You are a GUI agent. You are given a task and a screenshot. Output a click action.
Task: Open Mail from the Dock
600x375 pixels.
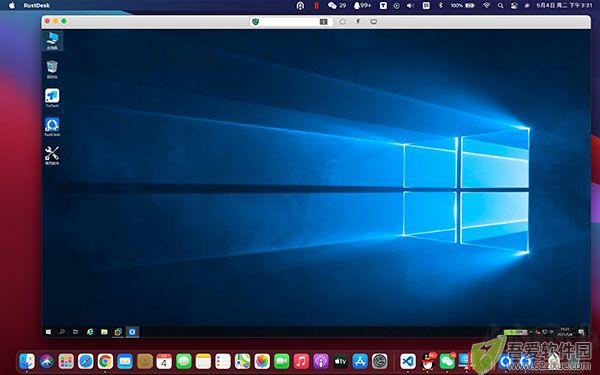(x=125, y=361)
